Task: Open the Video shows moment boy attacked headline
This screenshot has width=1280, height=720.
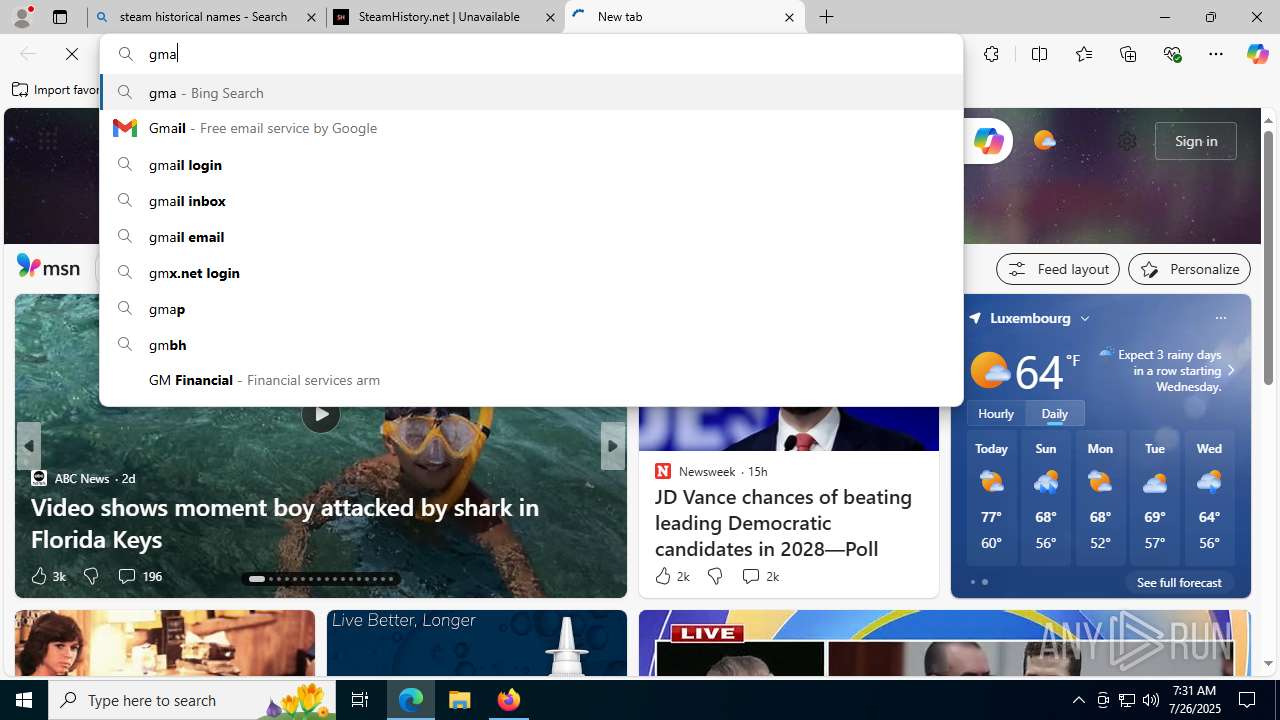Action: click(x=285, y=522)
